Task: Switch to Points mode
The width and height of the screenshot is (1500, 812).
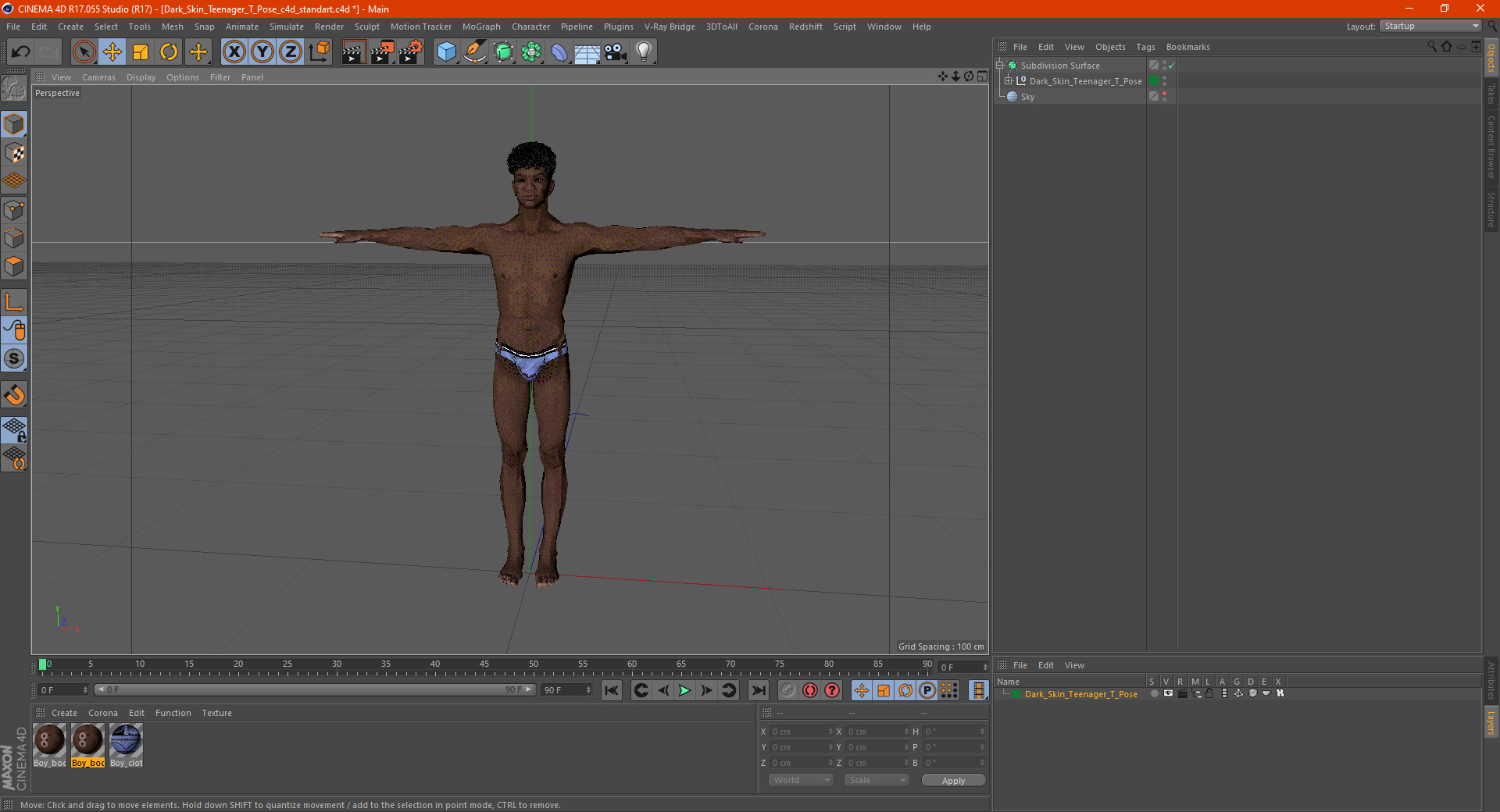Action: pyautogui.click(x=14, y=210)
